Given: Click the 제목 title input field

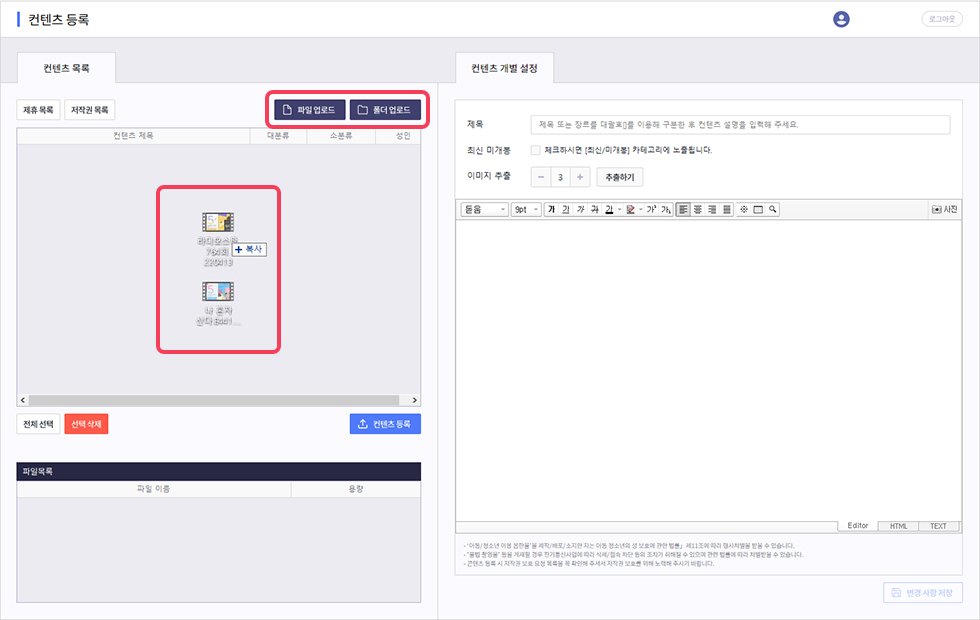Looking at the screenshot, I should (x=740, y=125).
